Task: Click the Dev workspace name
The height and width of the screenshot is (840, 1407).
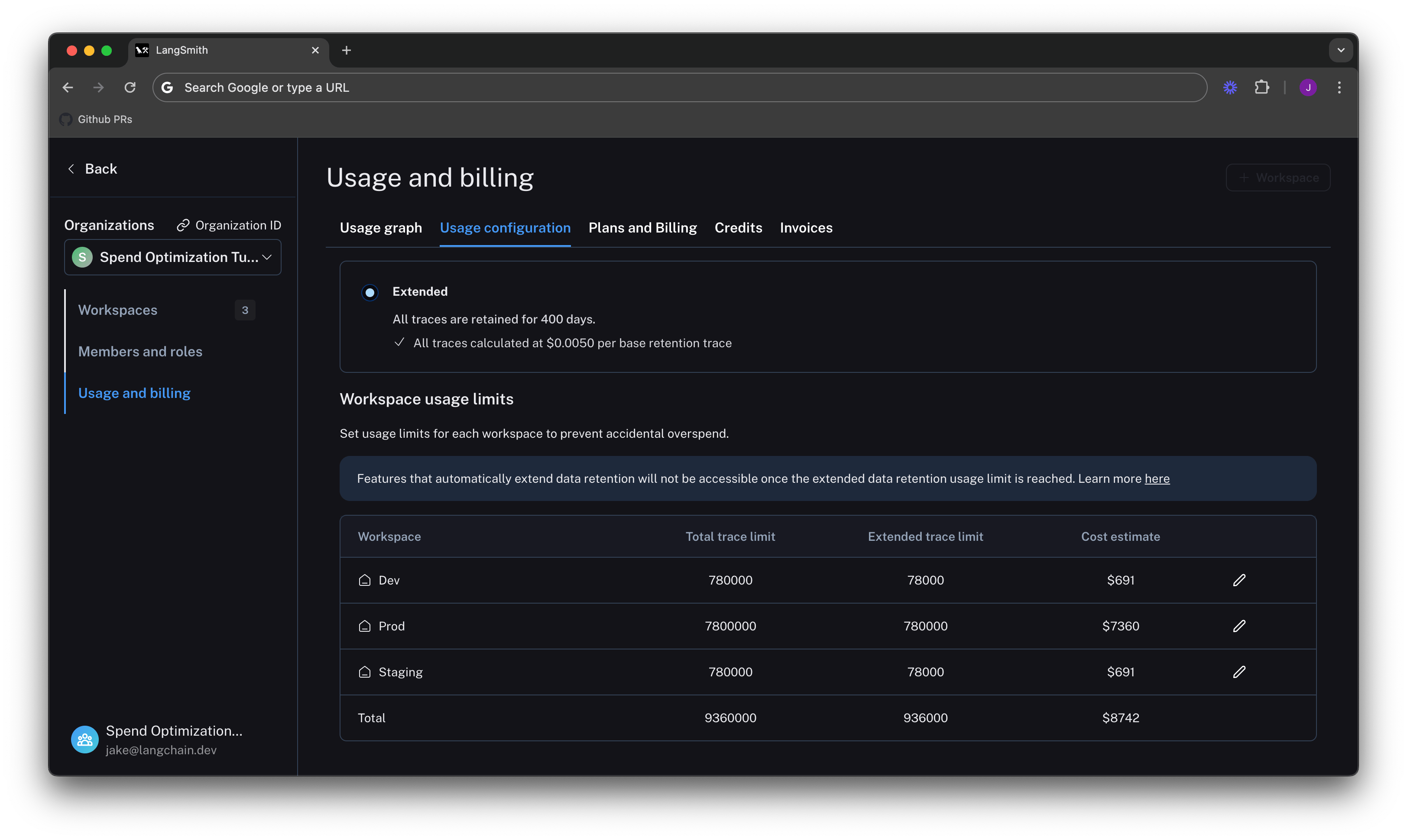Action: pyautogui.click(x=389, y=580)
